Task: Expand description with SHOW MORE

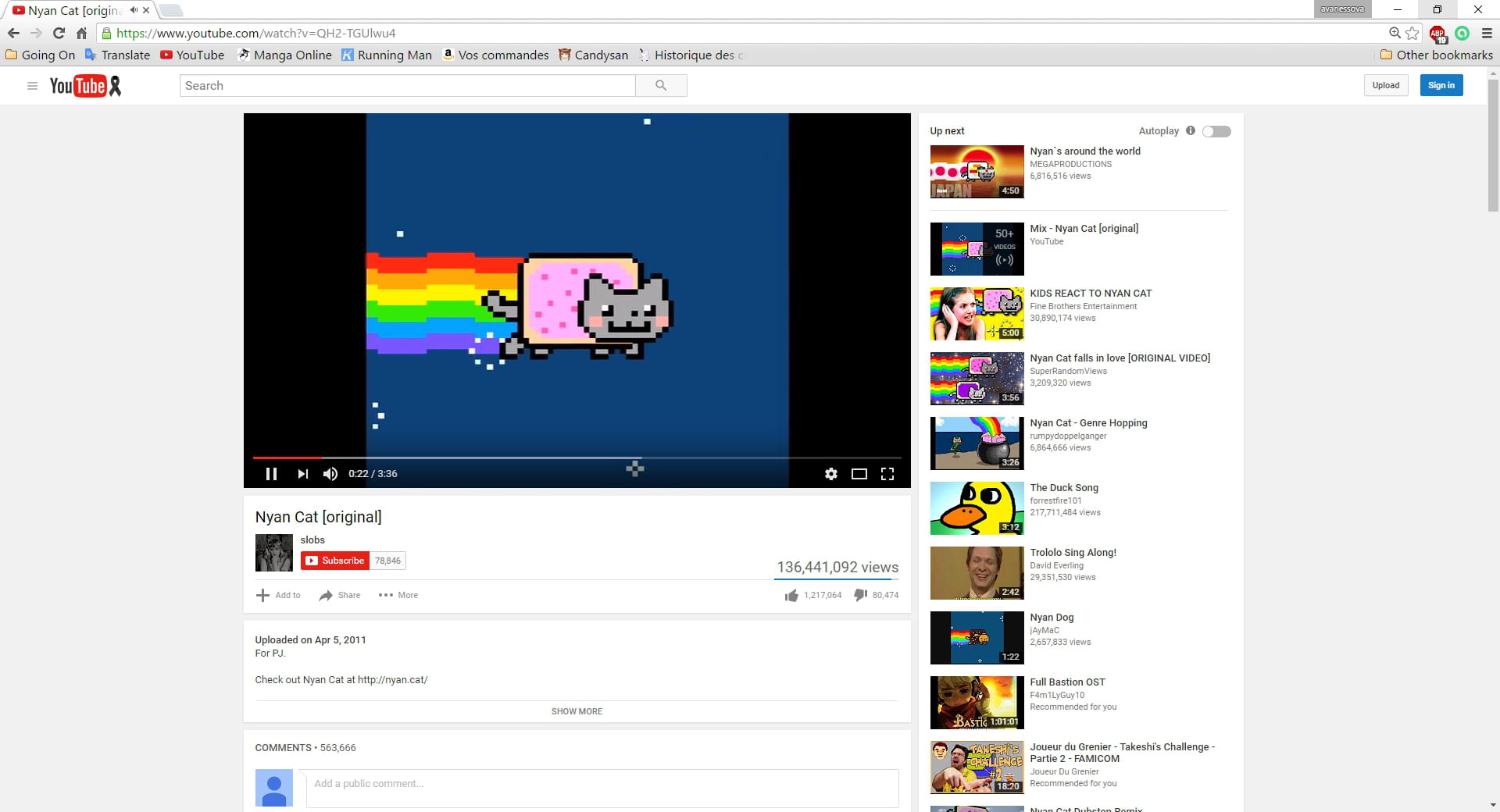Action: (x=577, y=711)
